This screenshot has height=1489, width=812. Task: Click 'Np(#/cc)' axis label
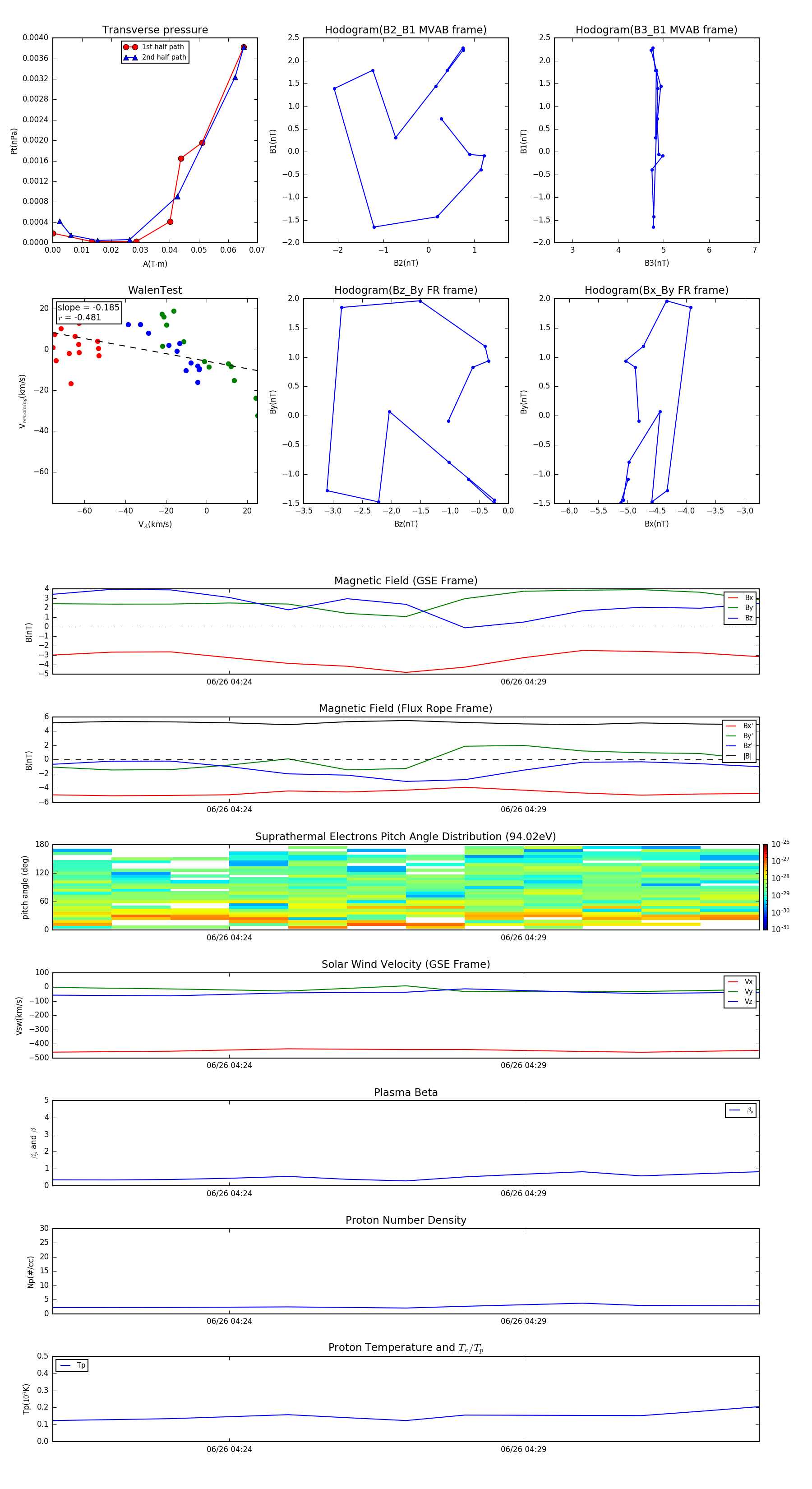point(31,1272)
